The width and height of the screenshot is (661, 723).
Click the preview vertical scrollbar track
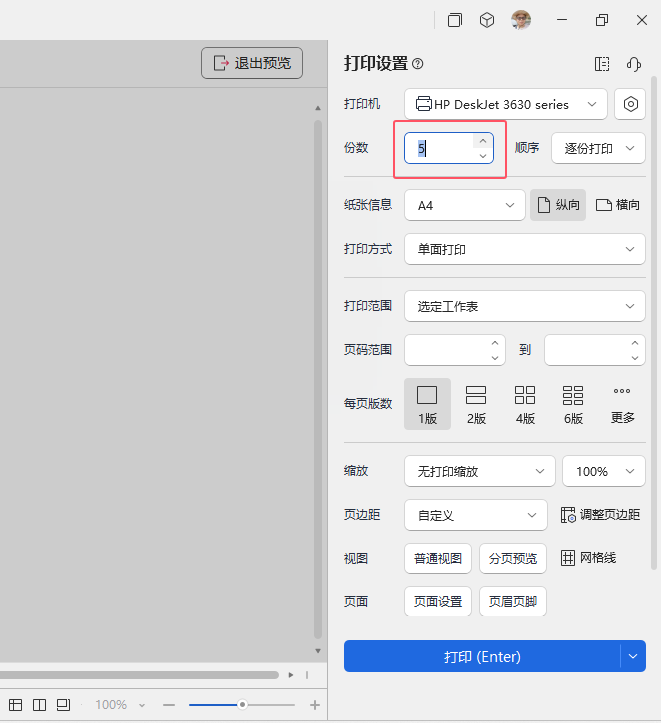[x=318, y=379]
